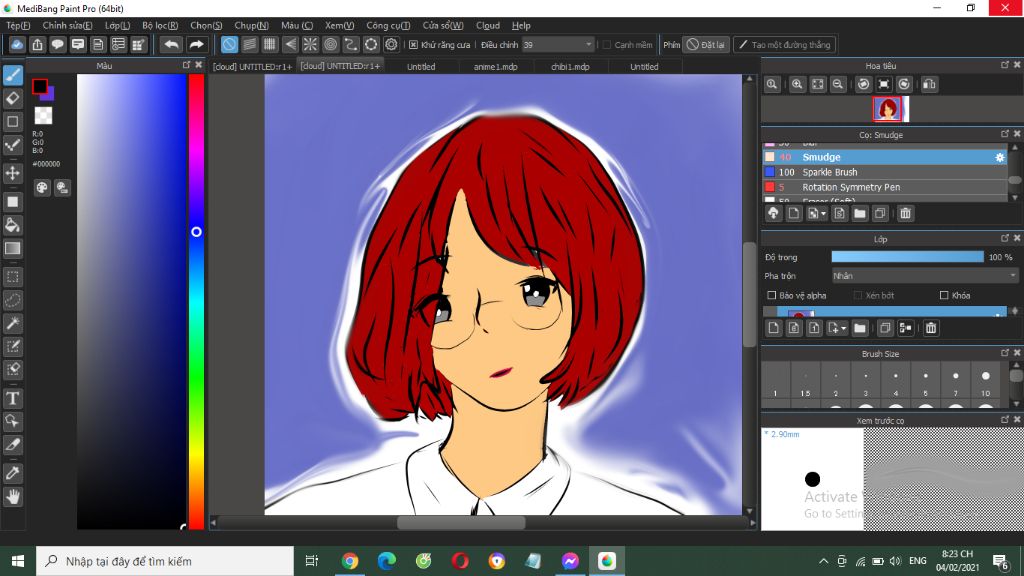
Task: Open the Smudge brush settings gear
Action: click(x=999, y=157)
